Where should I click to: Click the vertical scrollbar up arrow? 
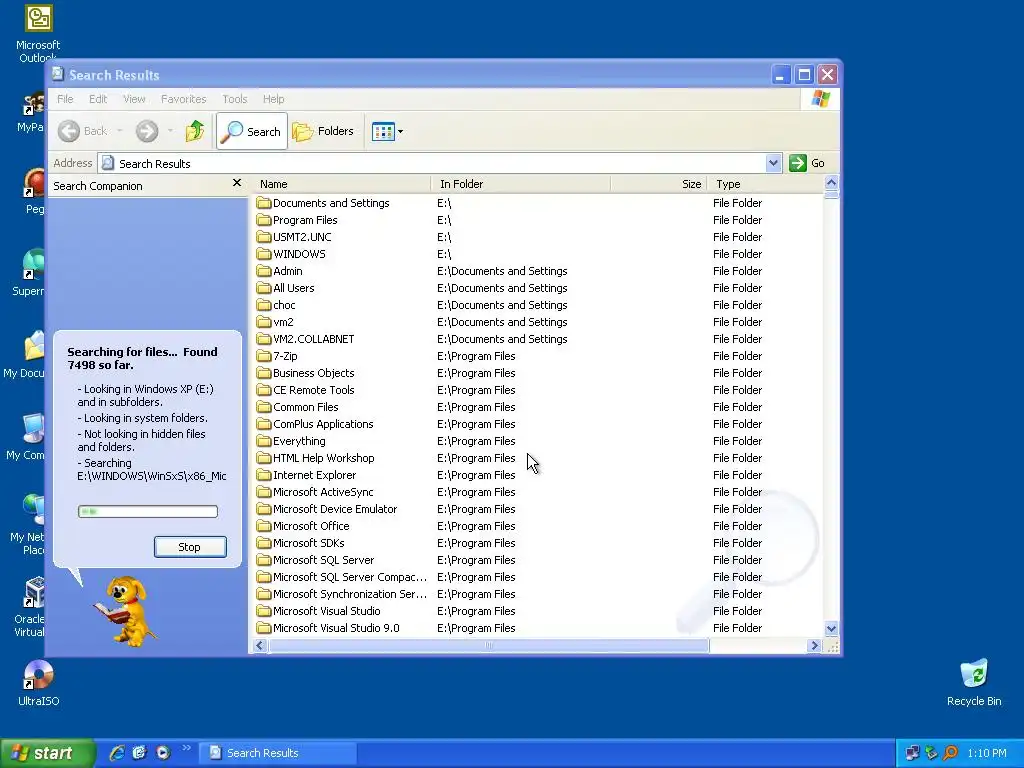pos(831,183)
